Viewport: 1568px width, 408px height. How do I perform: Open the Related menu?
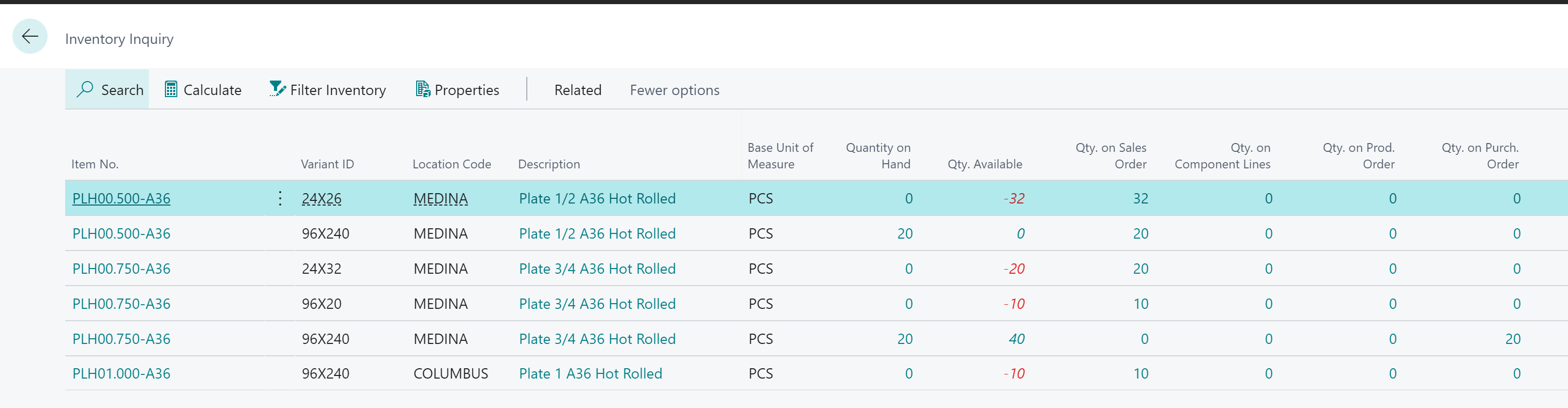[577, 90]
